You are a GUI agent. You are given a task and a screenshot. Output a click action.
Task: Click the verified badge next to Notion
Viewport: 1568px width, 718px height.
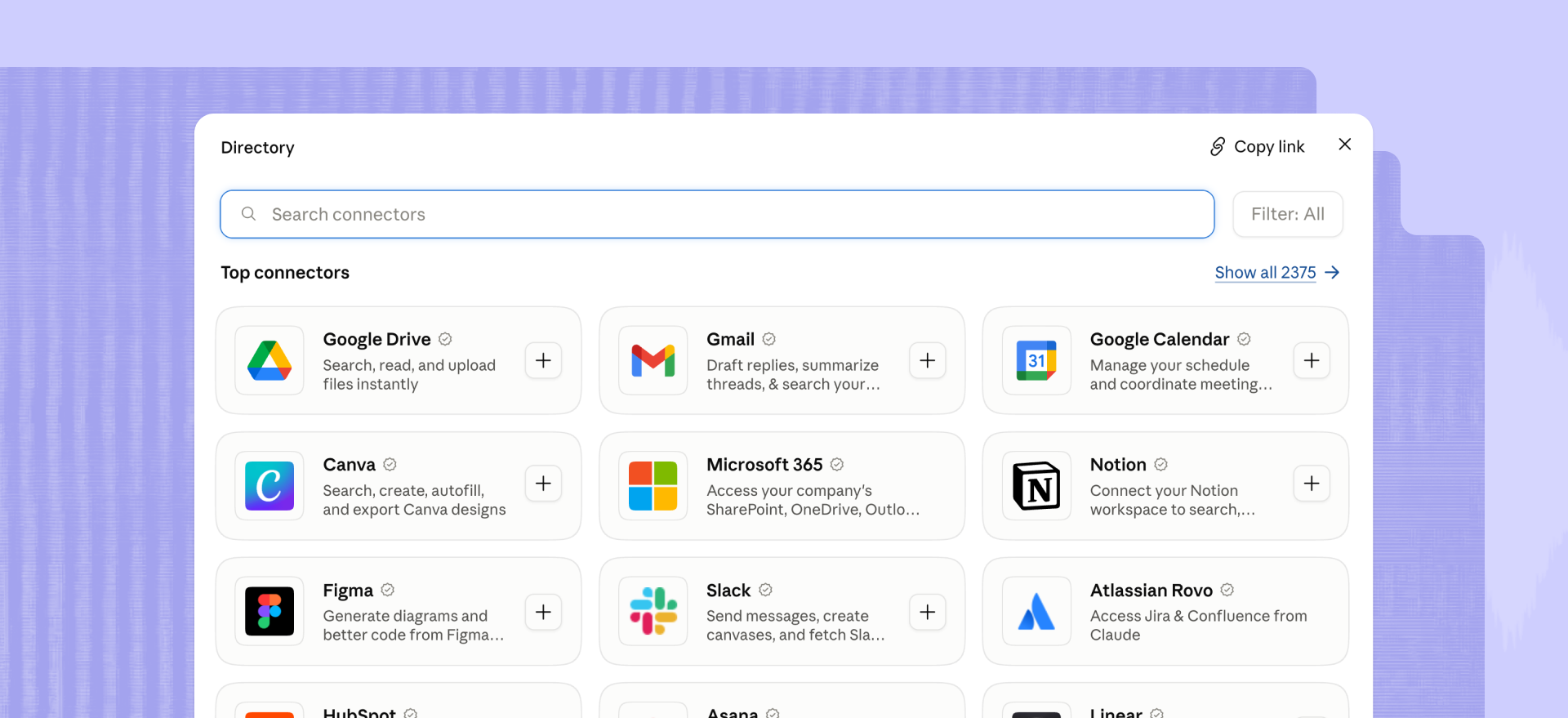tap(1161, 465)
